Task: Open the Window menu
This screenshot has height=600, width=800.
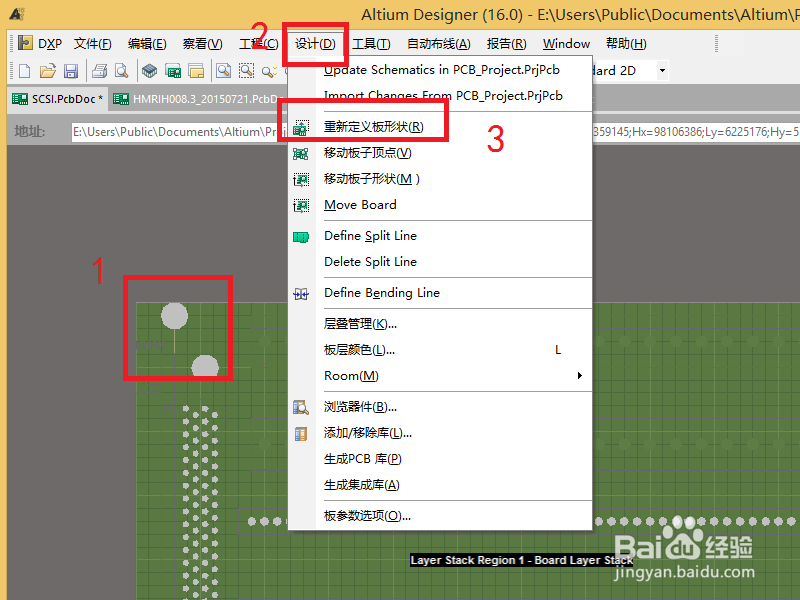Action: point(566,44)
